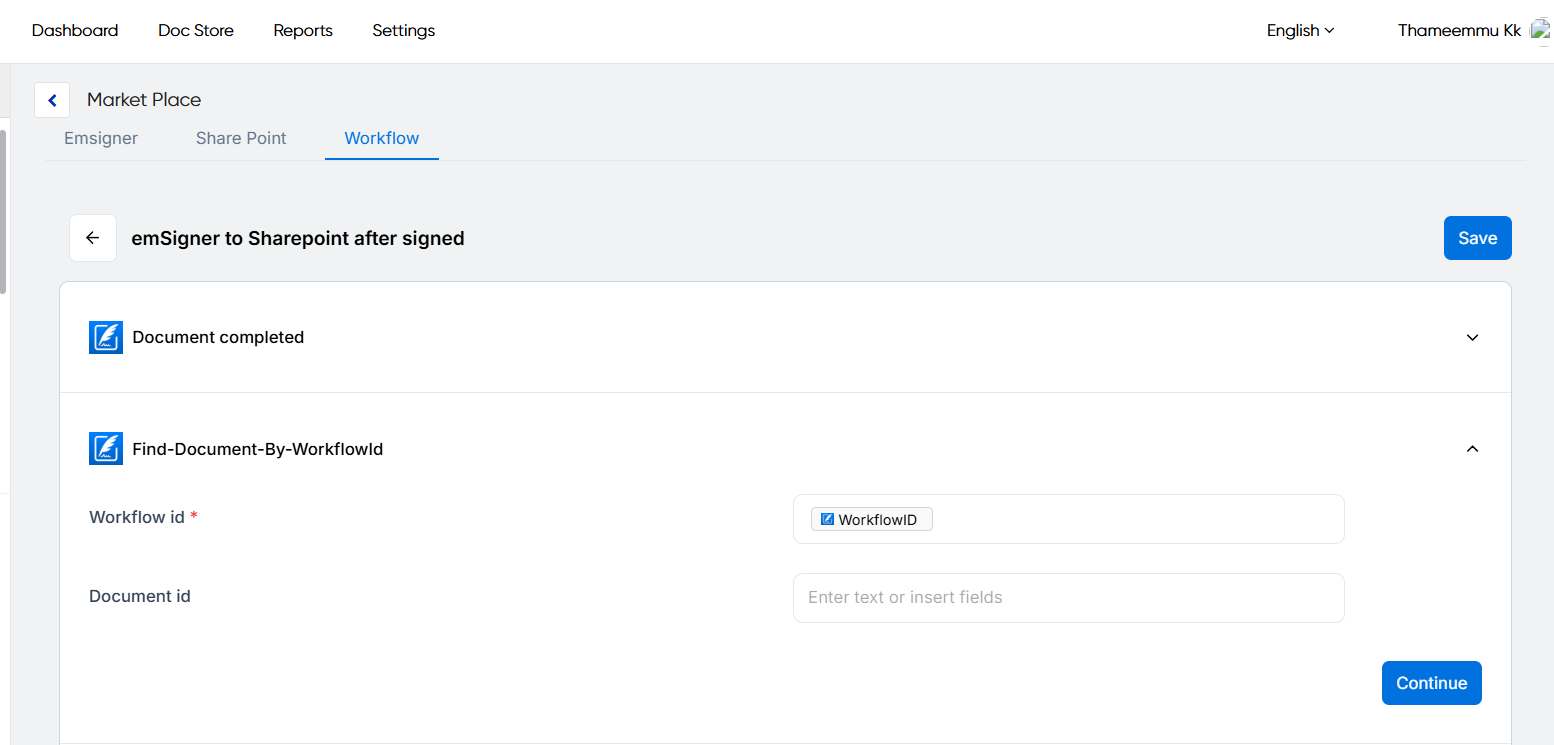Open the Dashboard menu item
Screen dimensions: 1554x745
tap(75, 31)
